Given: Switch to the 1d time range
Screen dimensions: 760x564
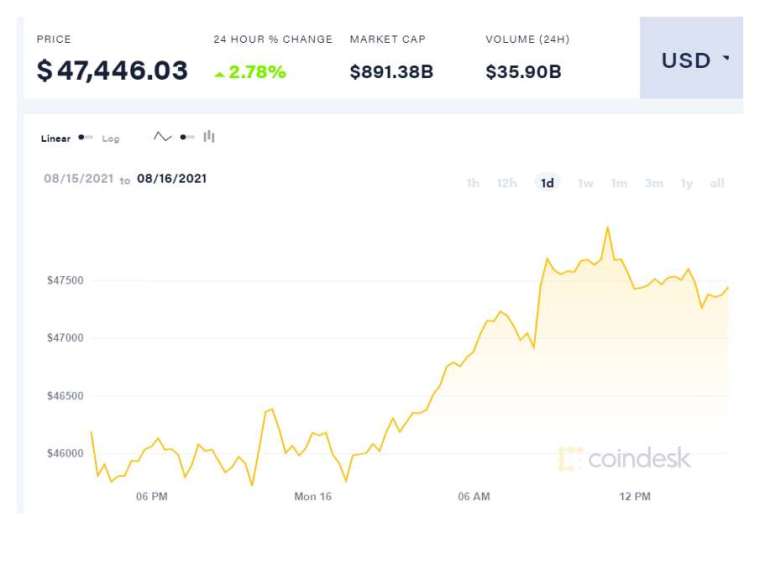Looking at the screenshot, I should (x=547, y=183).
